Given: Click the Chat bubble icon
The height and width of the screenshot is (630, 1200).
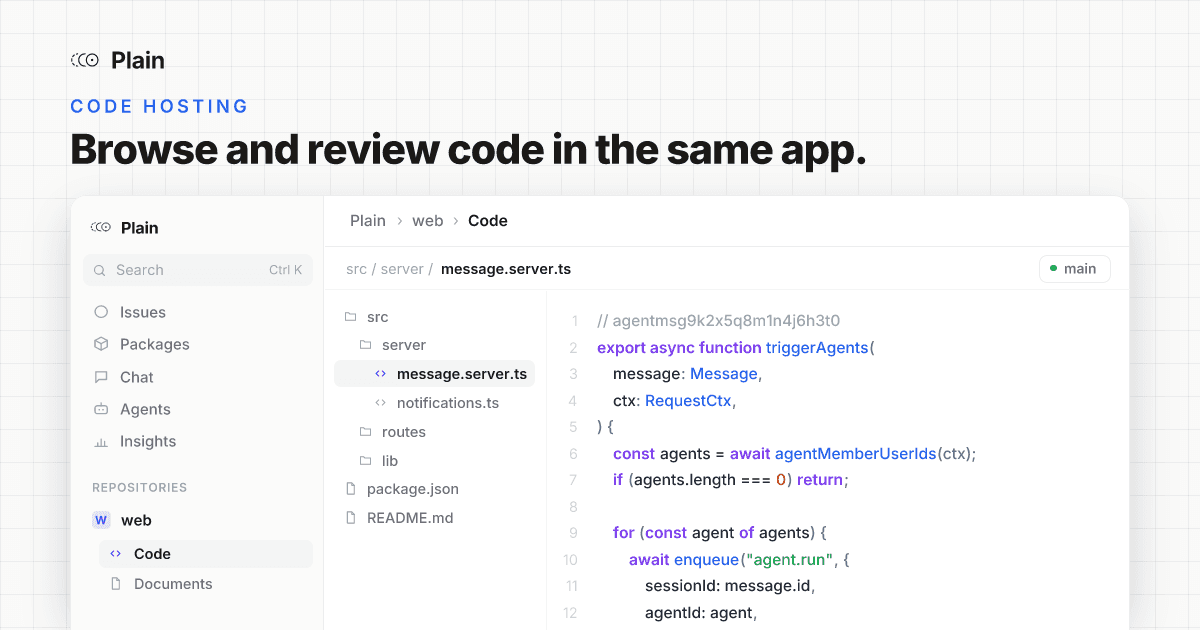Looking at the screenshot, I should point(101,377).
